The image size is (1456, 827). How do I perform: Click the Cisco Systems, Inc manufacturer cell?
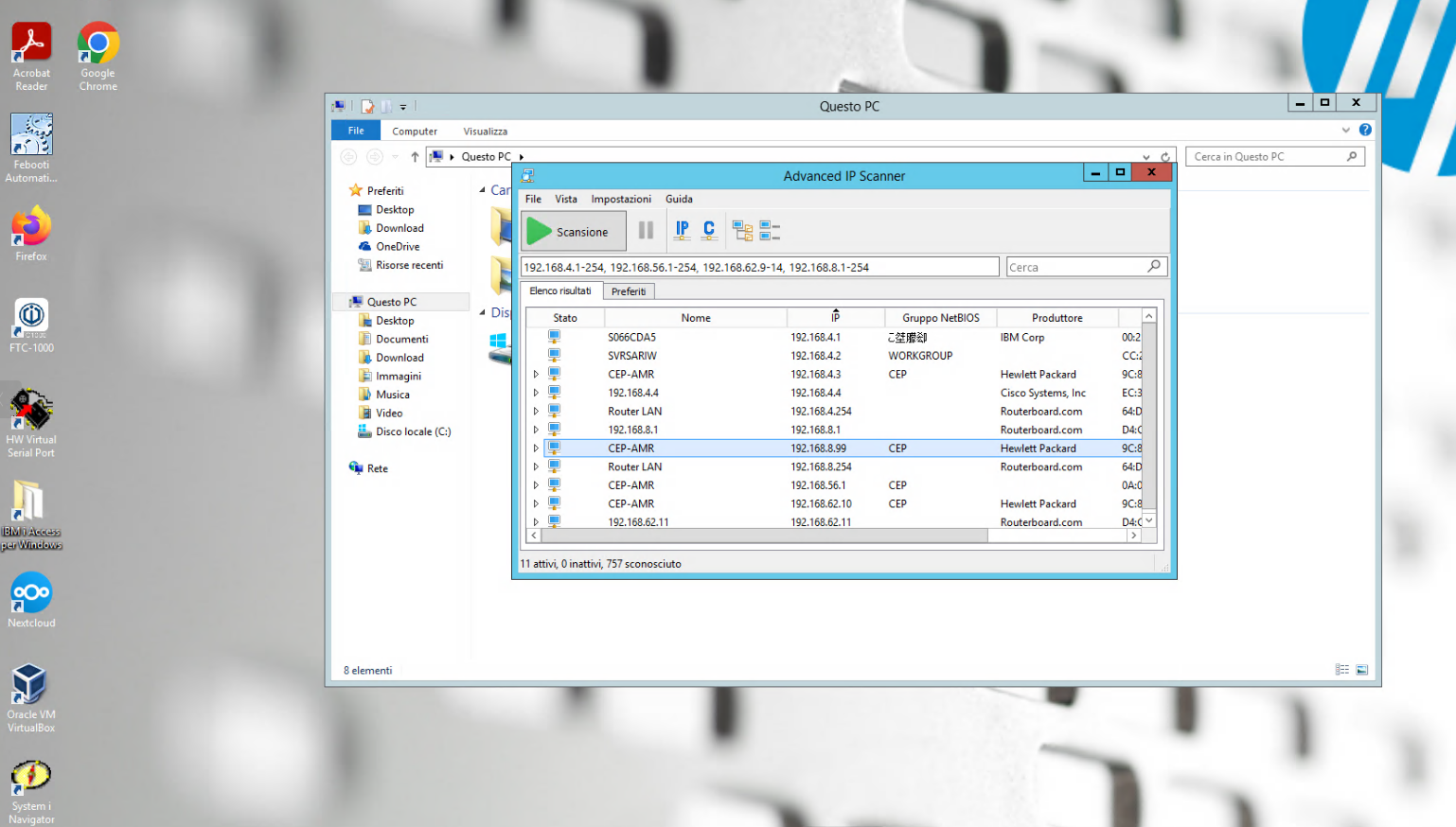[x=1043, y=393]
